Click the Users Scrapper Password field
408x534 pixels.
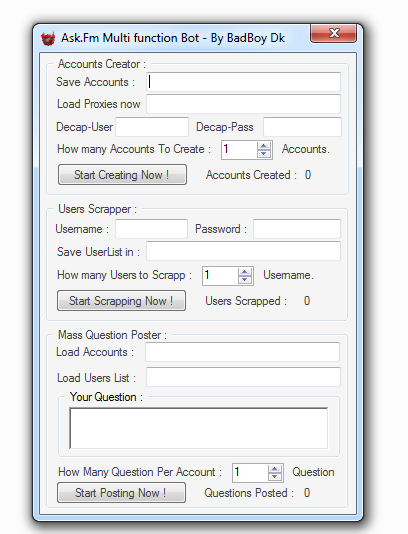[297, 229]
